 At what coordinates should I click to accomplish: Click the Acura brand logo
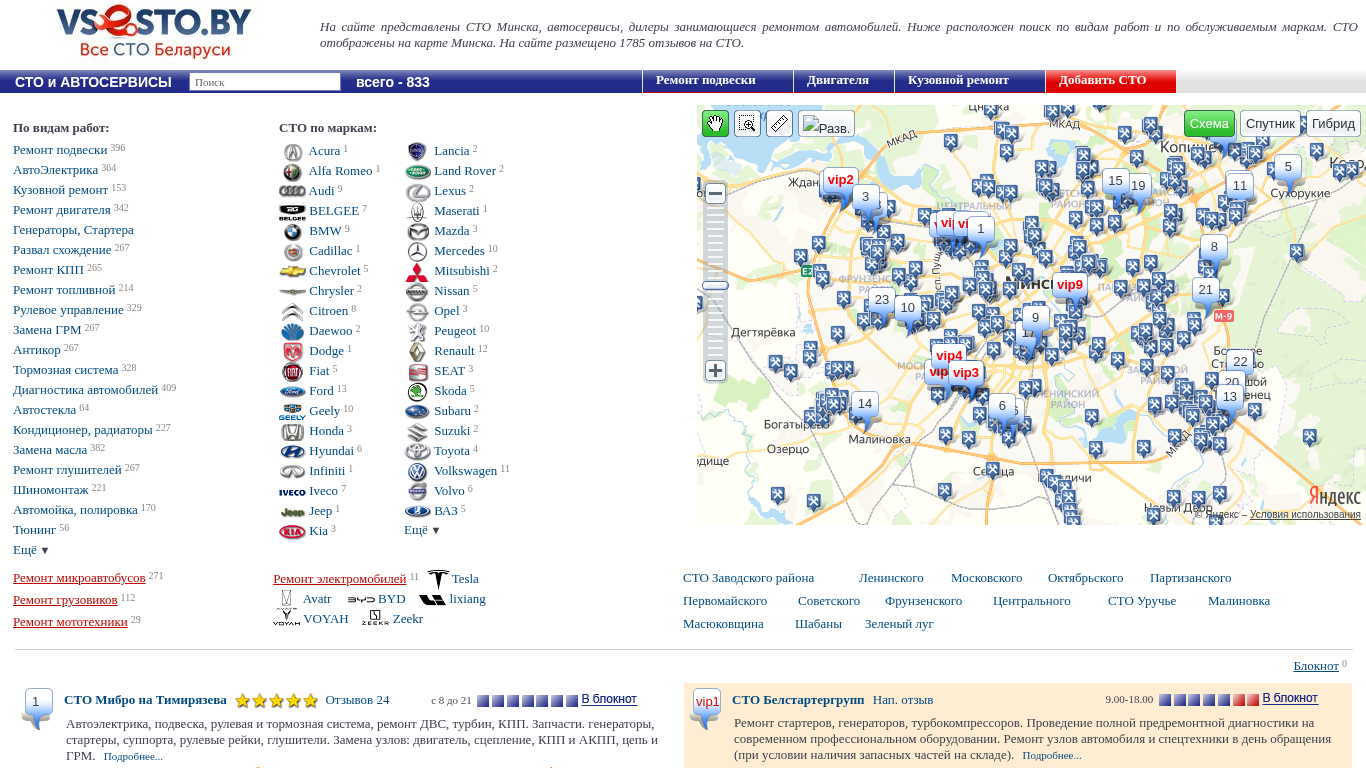point(292,152)
